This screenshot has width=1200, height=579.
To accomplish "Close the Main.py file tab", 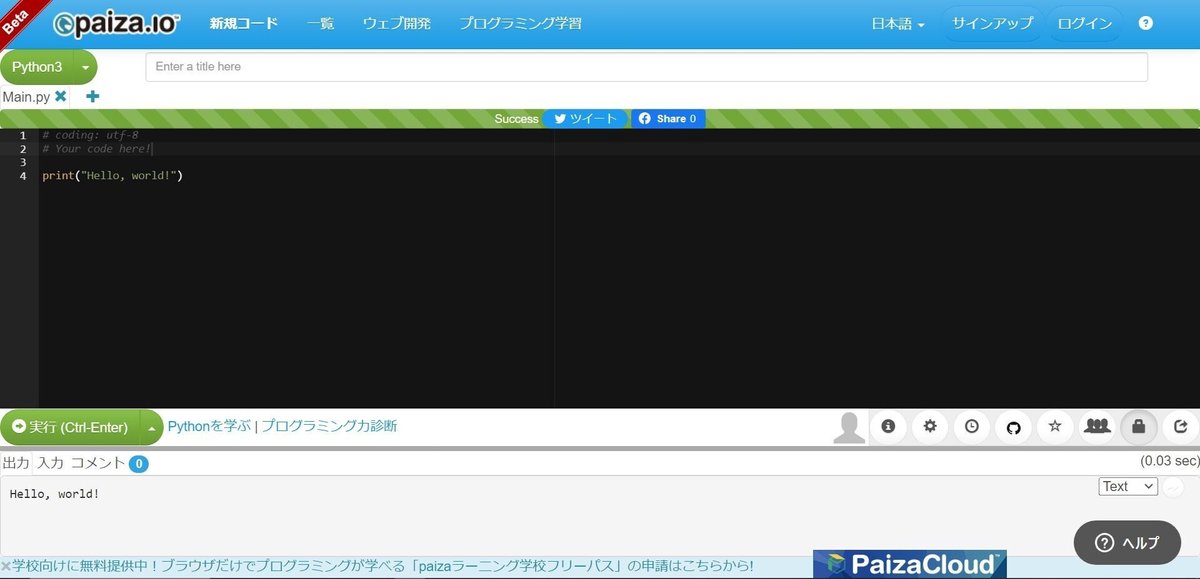I will click(x=60, y=96).
